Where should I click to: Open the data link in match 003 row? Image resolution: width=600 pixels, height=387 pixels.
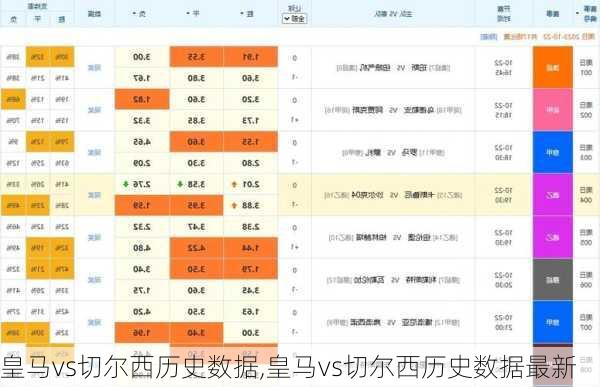pos(95,153)
